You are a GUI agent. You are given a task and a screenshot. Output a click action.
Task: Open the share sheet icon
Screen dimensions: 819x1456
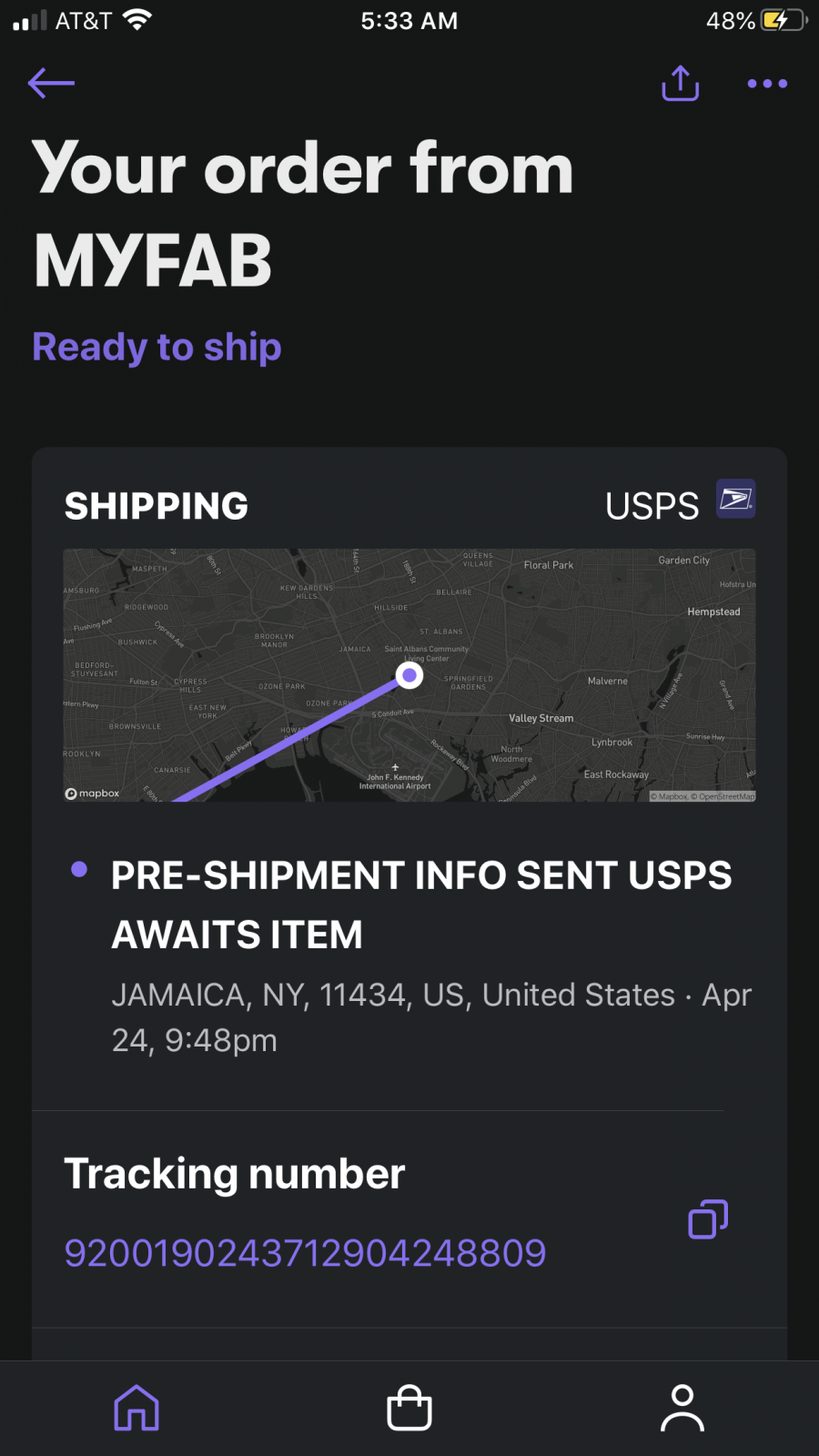coord(681,83)
